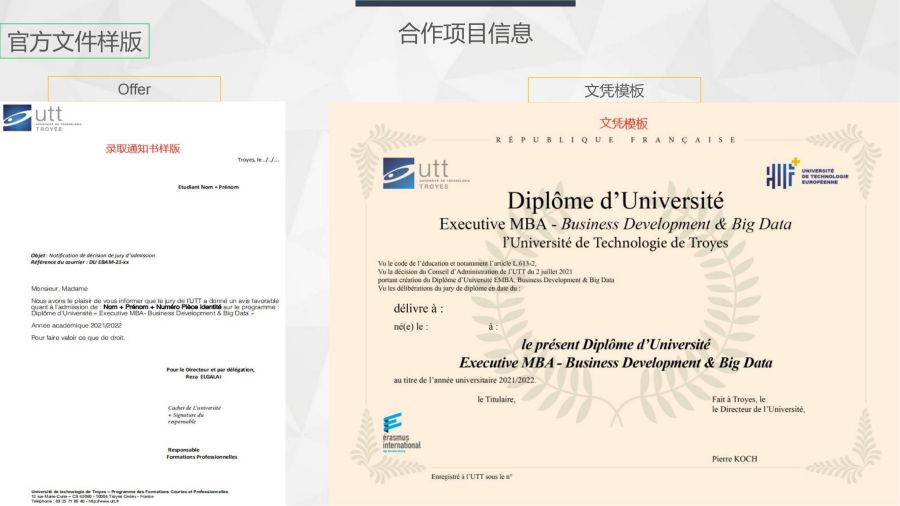Viewport: 900px width, 506px height.
Task: Click the 官方文件样版 label box
Action: click(75, 41)
